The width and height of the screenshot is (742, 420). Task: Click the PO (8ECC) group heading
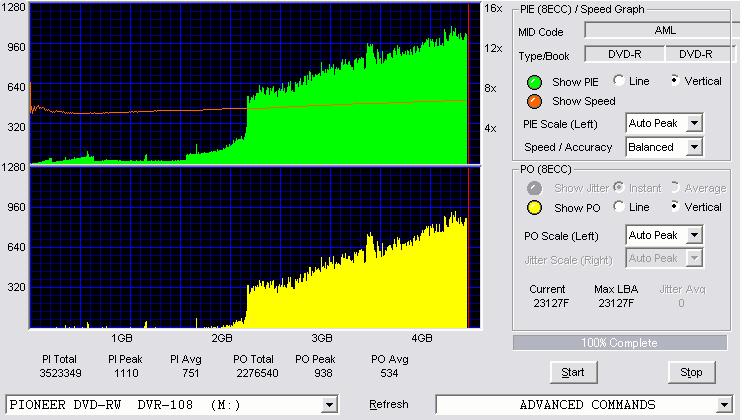click(x=546, y=169)
